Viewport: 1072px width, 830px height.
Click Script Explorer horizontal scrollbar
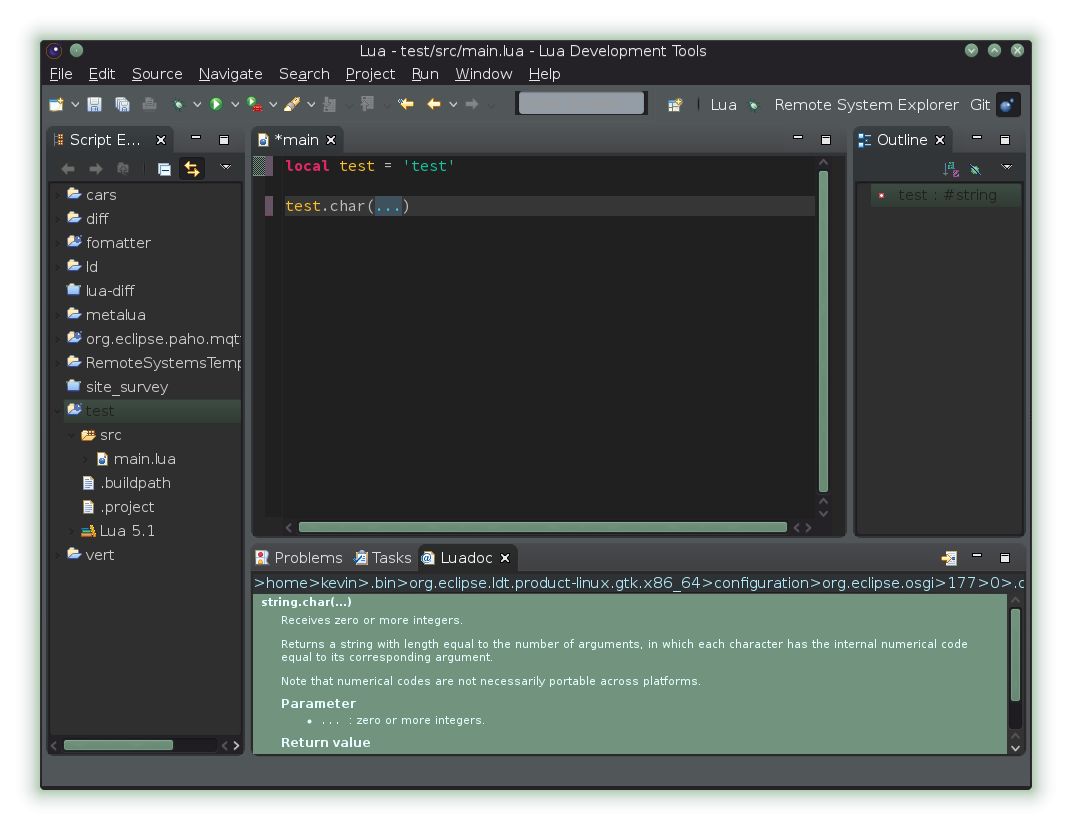tap(118, 745)
